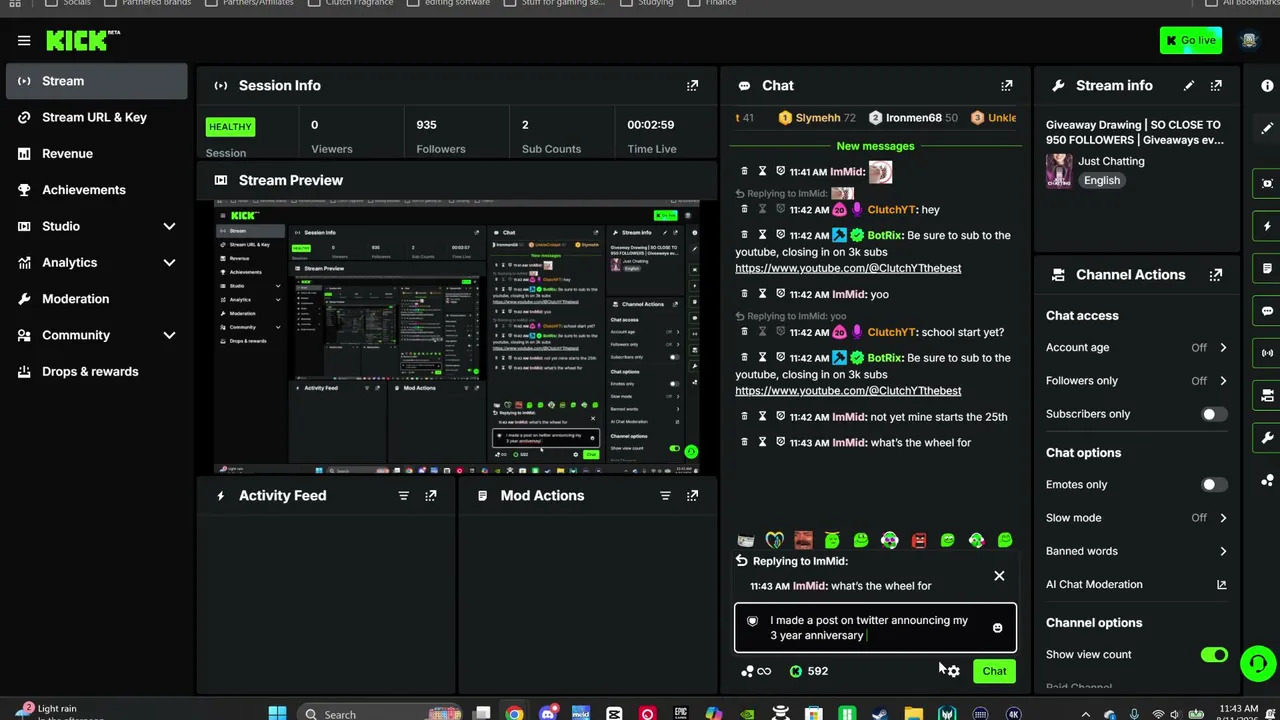This screenshot has width=1280, height=720.
Task: Pop out the Mod Actions panel
Action: 692,496
